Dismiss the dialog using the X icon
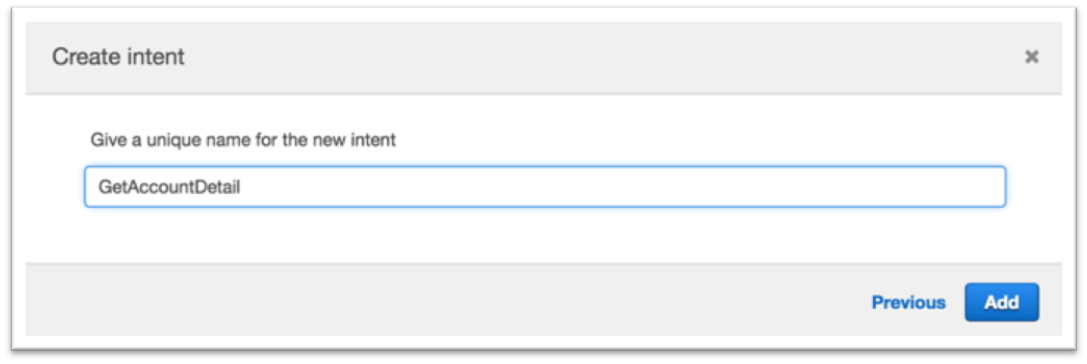Image resolution: width=1087 pixels, height=364 pixels. point(1032,57)
